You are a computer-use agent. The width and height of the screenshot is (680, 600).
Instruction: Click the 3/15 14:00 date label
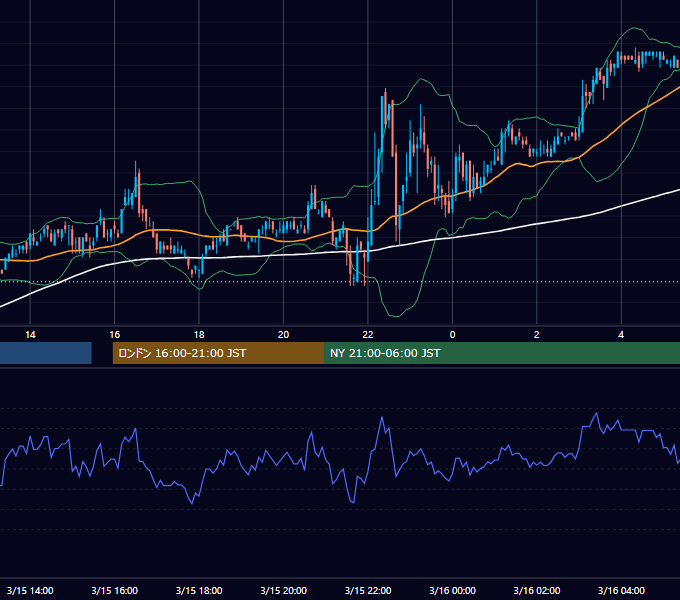pos(30,590)
